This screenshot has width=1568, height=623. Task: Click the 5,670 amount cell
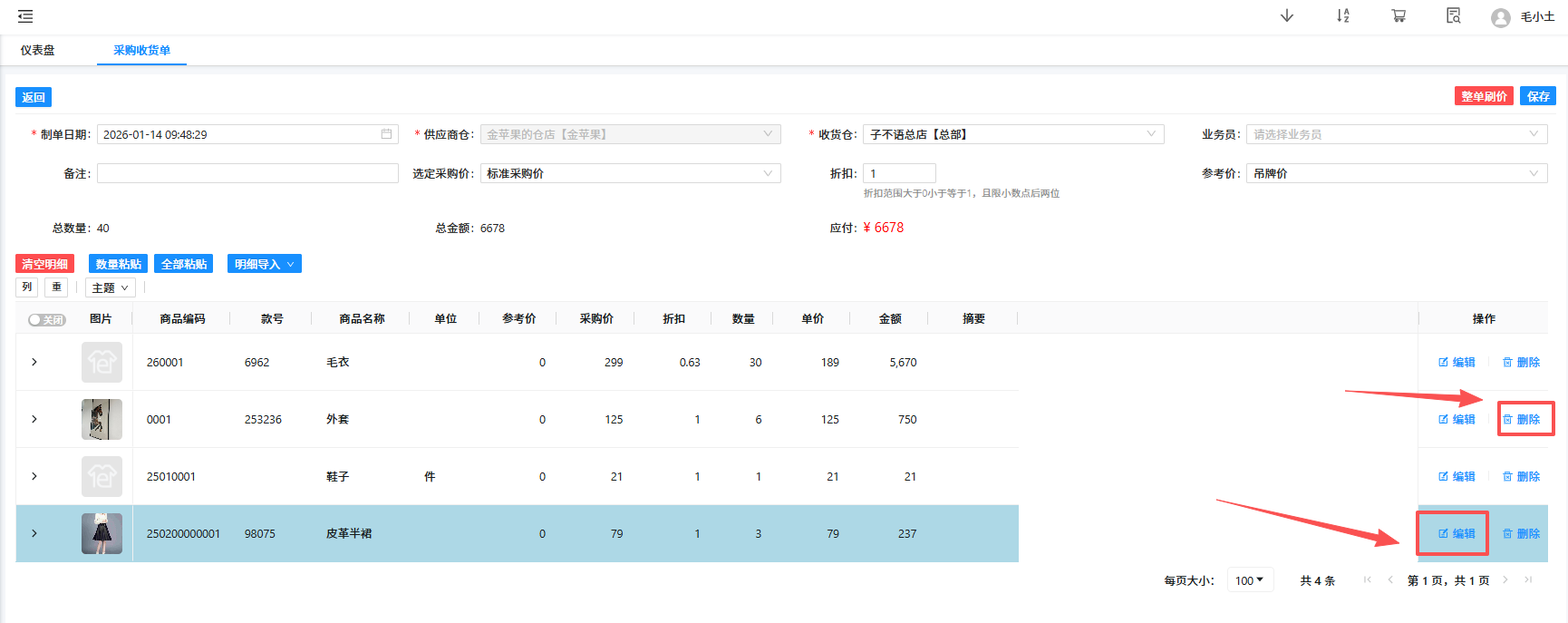point(903,362)
